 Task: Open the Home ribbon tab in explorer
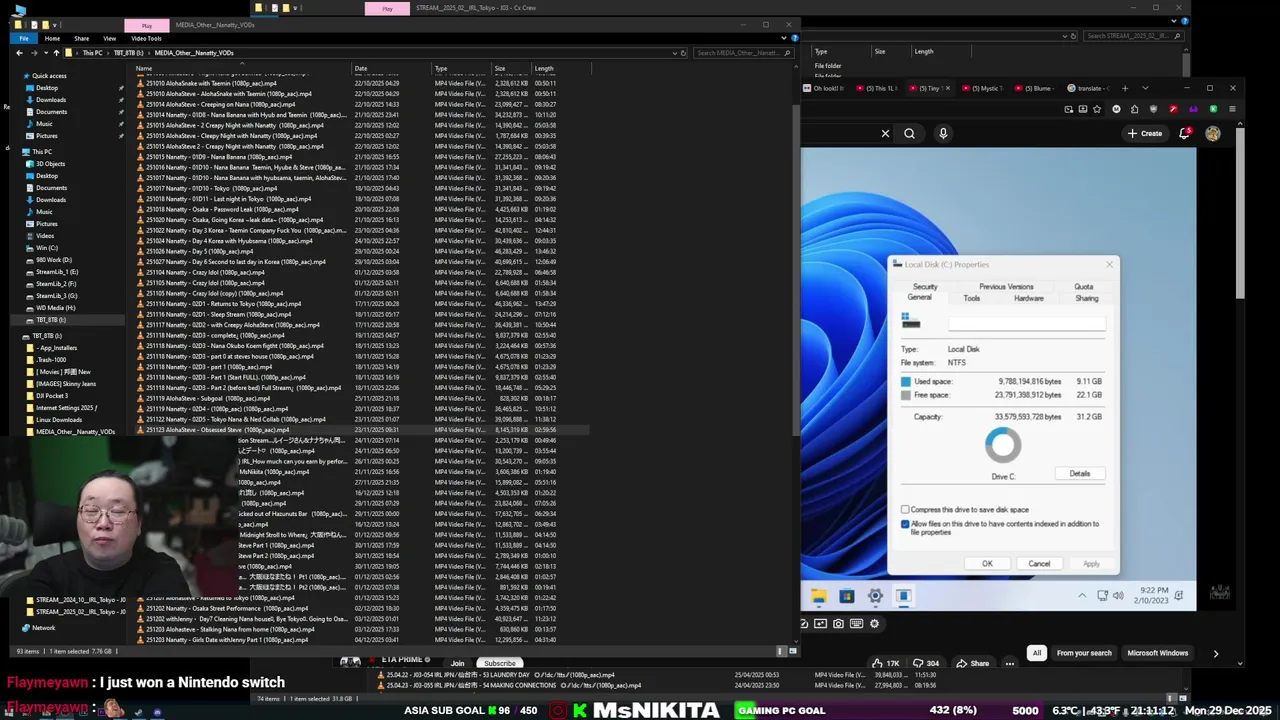point(52,38)
